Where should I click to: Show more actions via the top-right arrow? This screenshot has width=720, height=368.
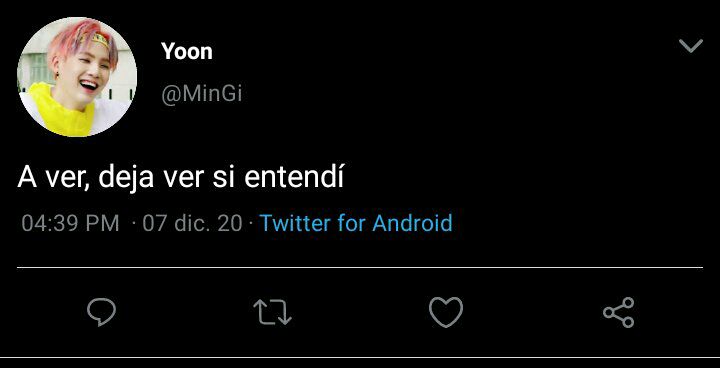[x=691, y=46]
